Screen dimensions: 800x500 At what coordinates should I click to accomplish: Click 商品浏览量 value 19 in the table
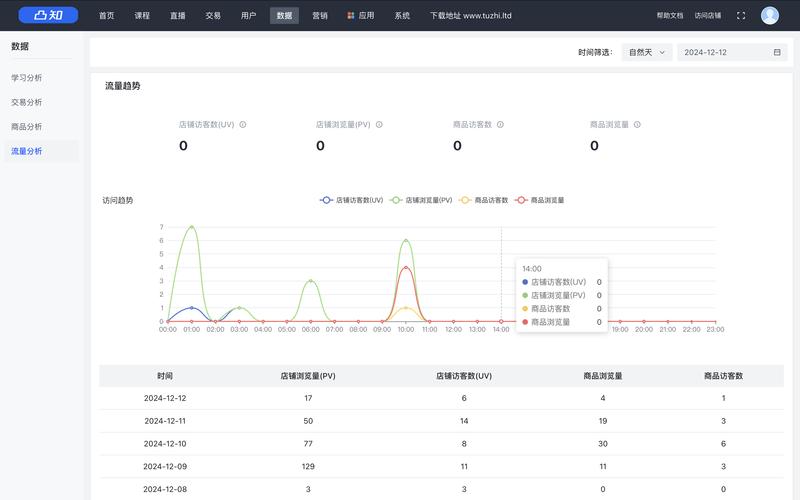tap(603, 421)
